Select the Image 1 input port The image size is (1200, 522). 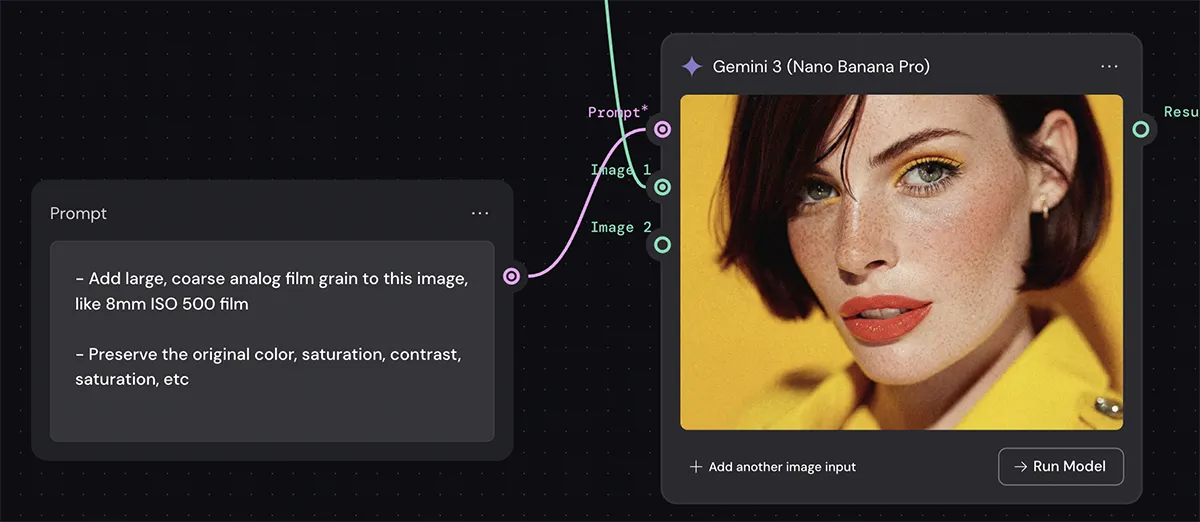[x=662, y=187]
